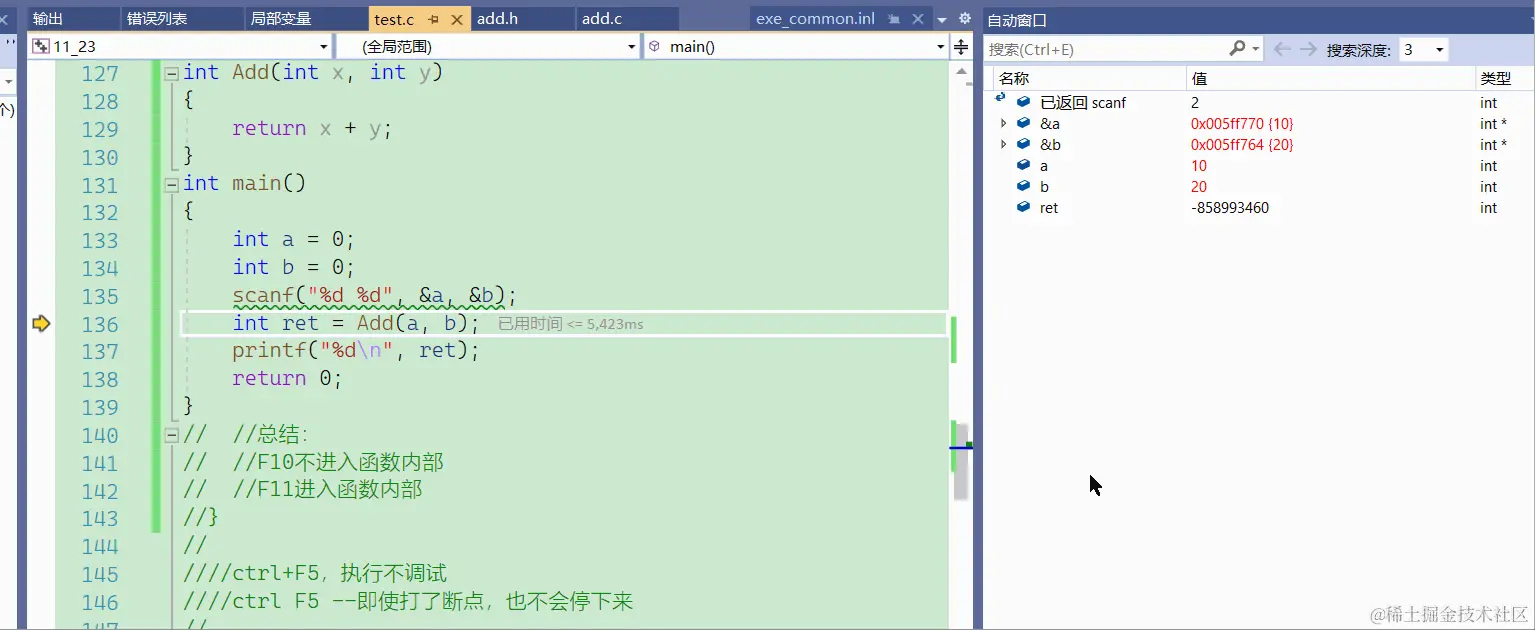Split the editor with the splitter icon
The height and width of the screenshot is (630, 1535).
[961, 46]
